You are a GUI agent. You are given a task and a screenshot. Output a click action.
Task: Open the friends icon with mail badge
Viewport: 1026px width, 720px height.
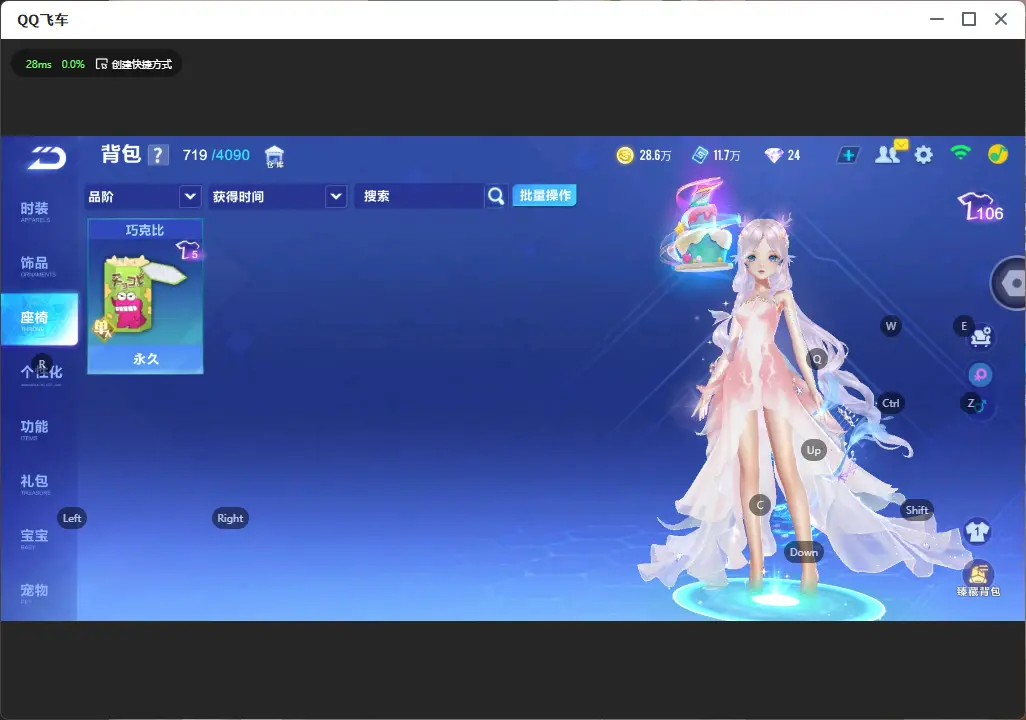pos(890,153)
